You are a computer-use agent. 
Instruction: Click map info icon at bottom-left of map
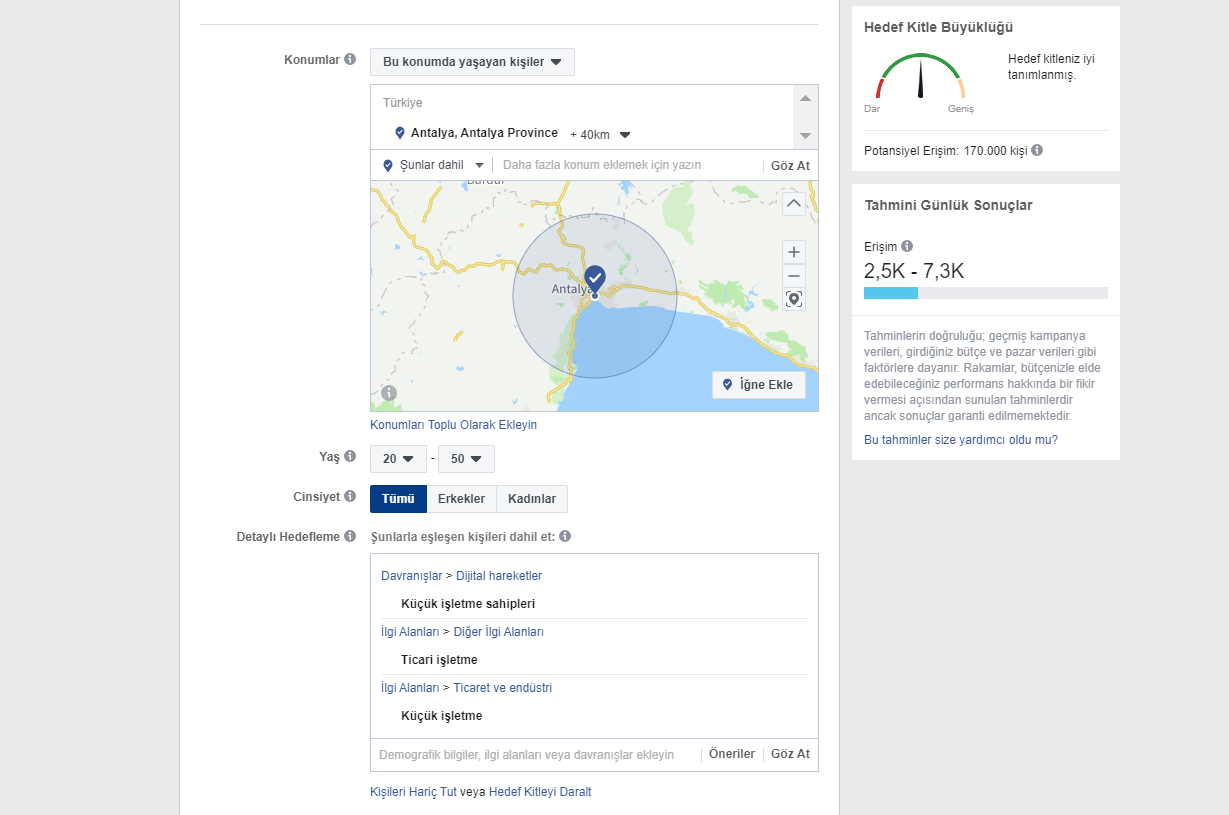tap(389, 393)
